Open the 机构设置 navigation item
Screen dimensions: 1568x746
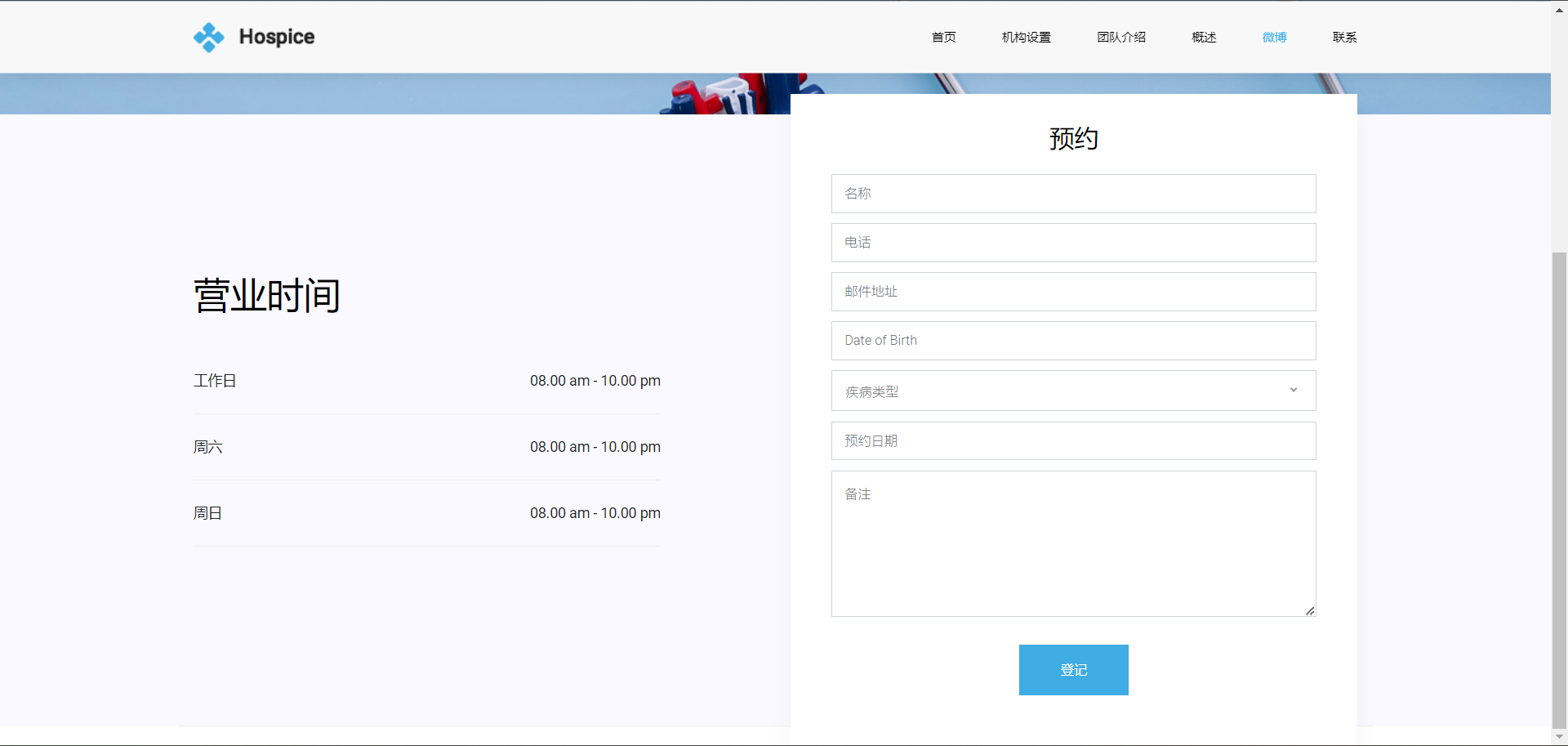(1026, 37)
